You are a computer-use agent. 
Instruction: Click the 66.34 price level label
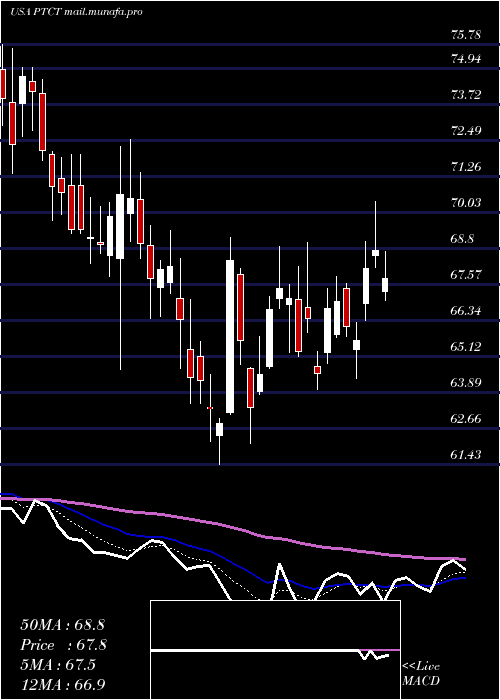point(466,311)
